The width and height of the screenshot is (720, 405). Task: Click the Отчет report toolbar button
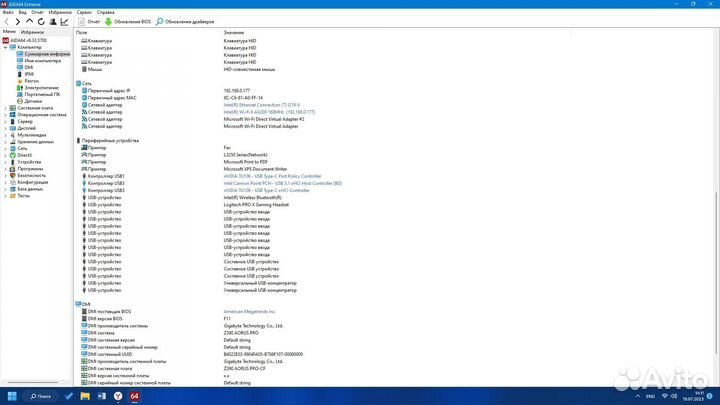(x=89, y=22)
